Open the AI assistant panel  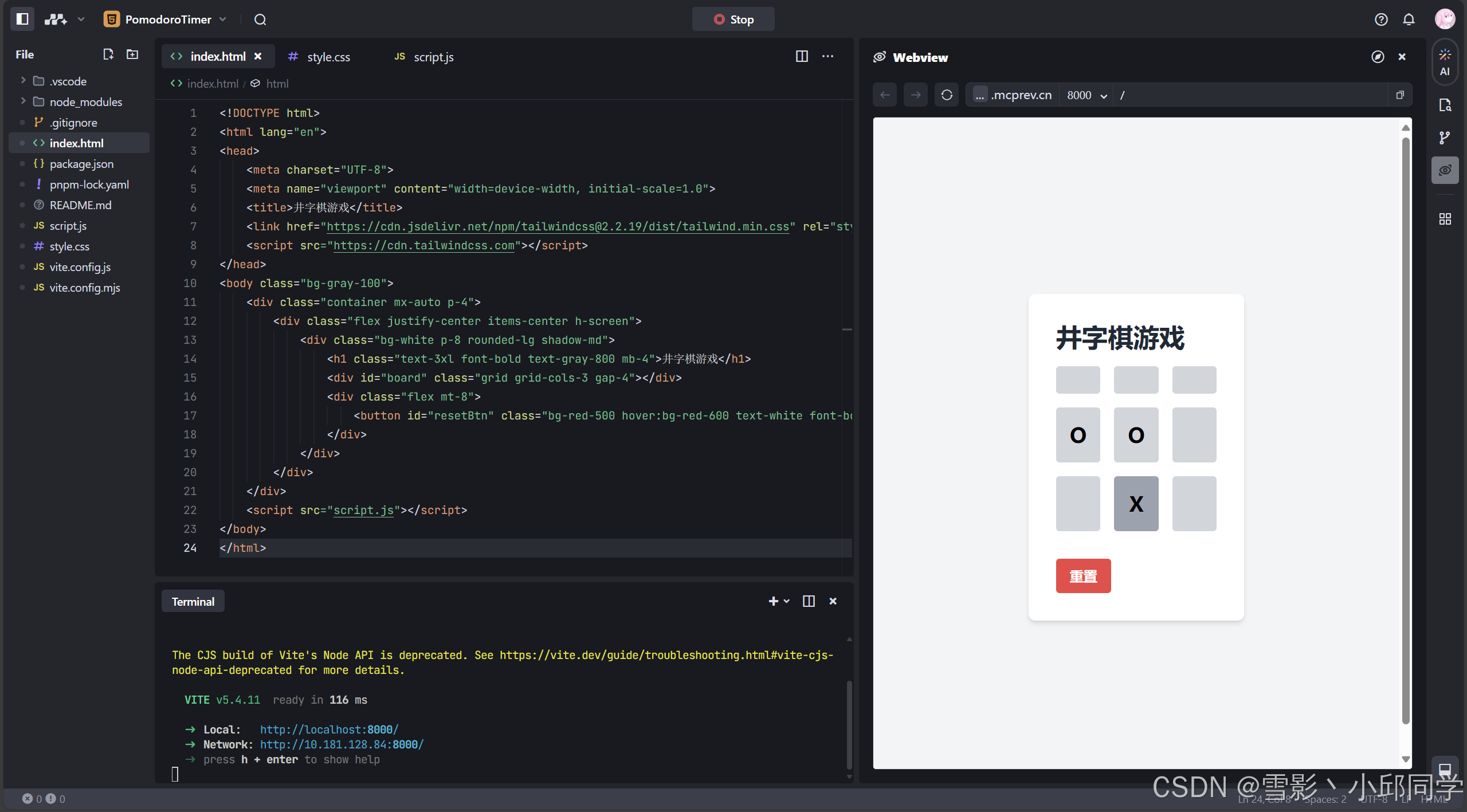point(1445,62)
